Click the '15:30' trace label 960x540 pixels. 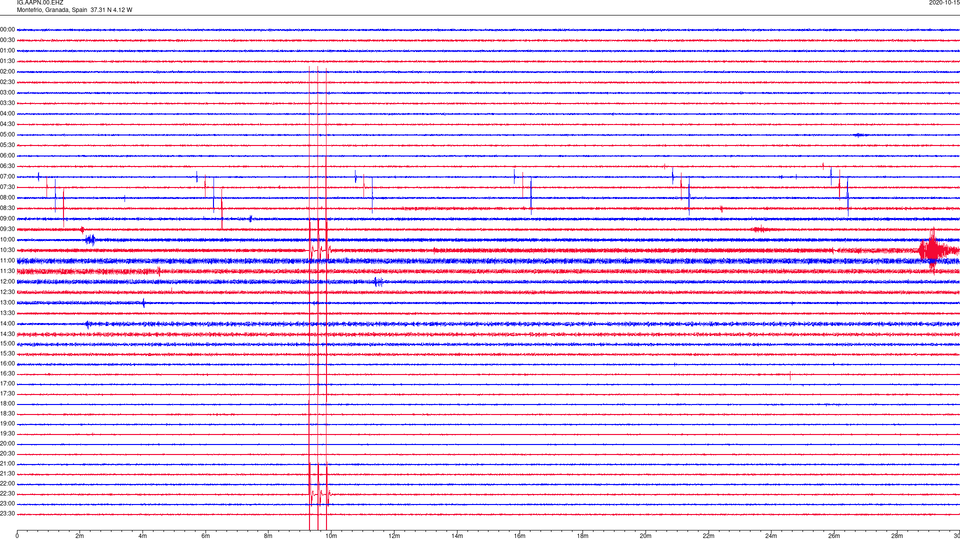coord(7,354)
